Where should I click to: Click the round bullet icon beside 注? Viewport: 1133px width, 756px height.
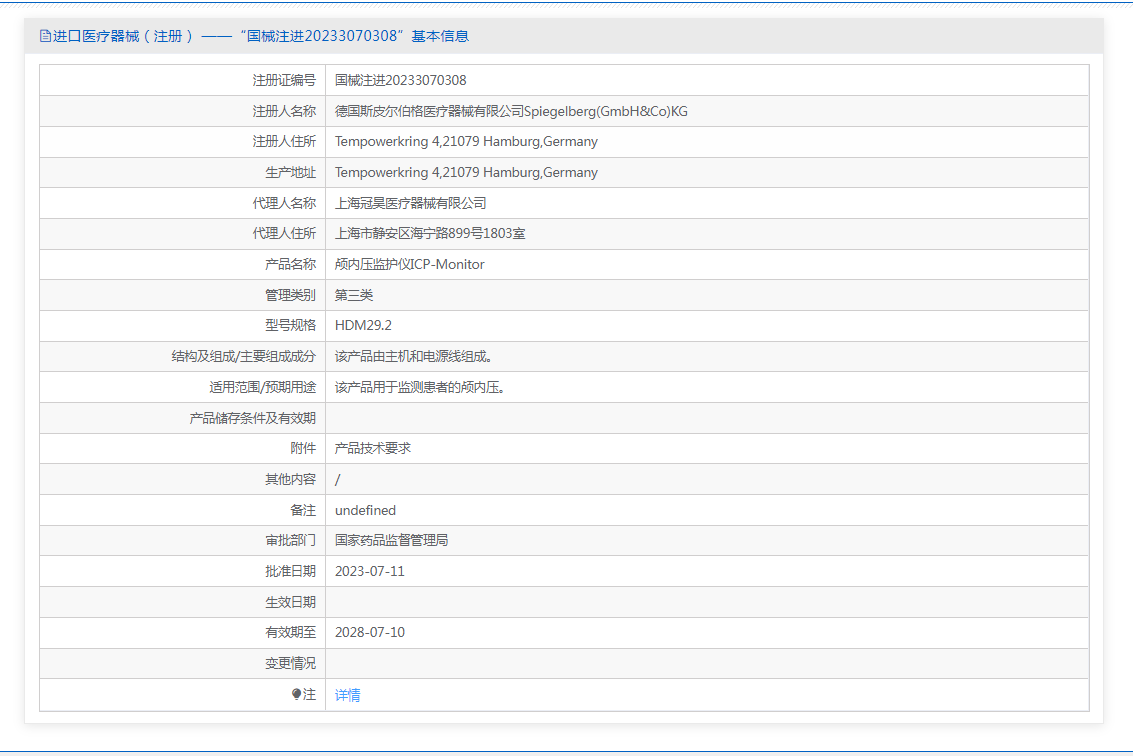pos(296,694)
